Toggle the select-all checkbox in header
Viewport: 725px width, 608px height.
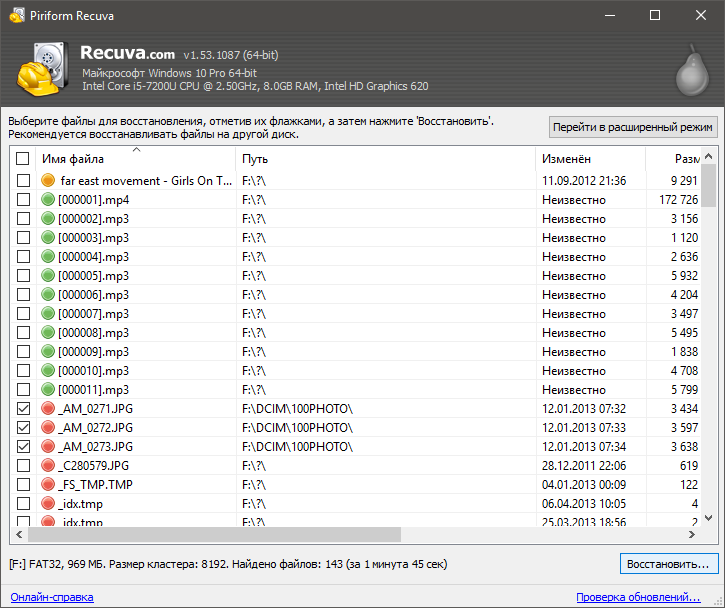23,159
